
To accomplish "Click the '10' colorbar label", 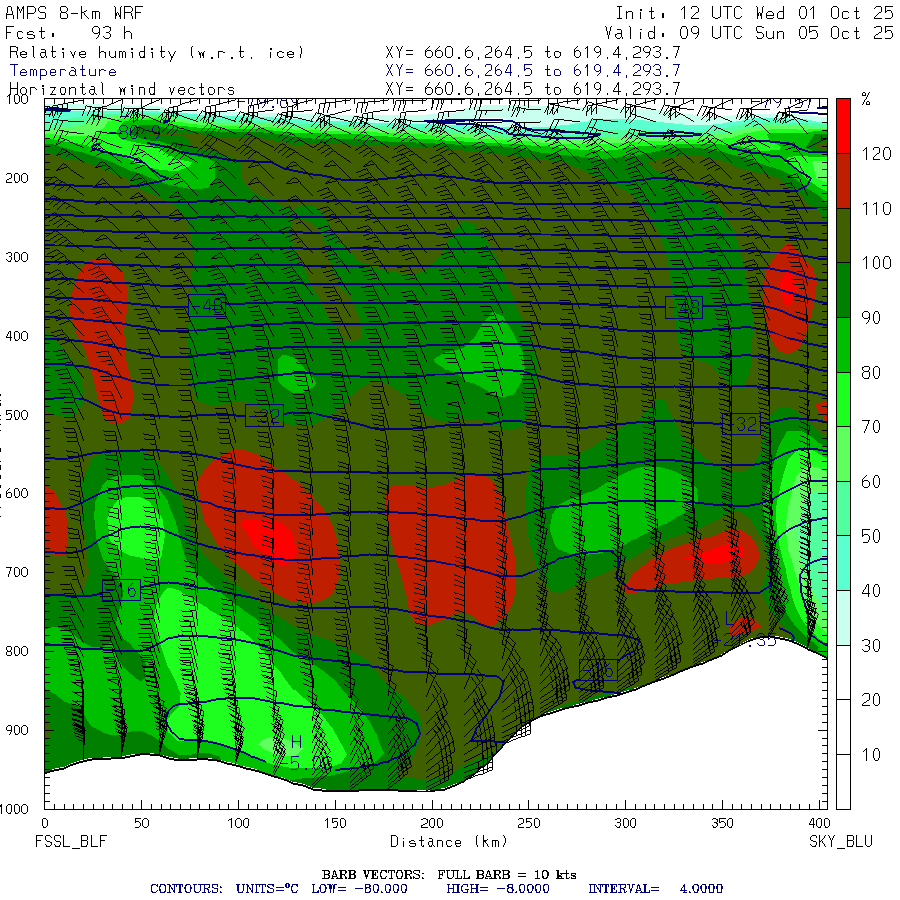I will click(x=871, y=755).
